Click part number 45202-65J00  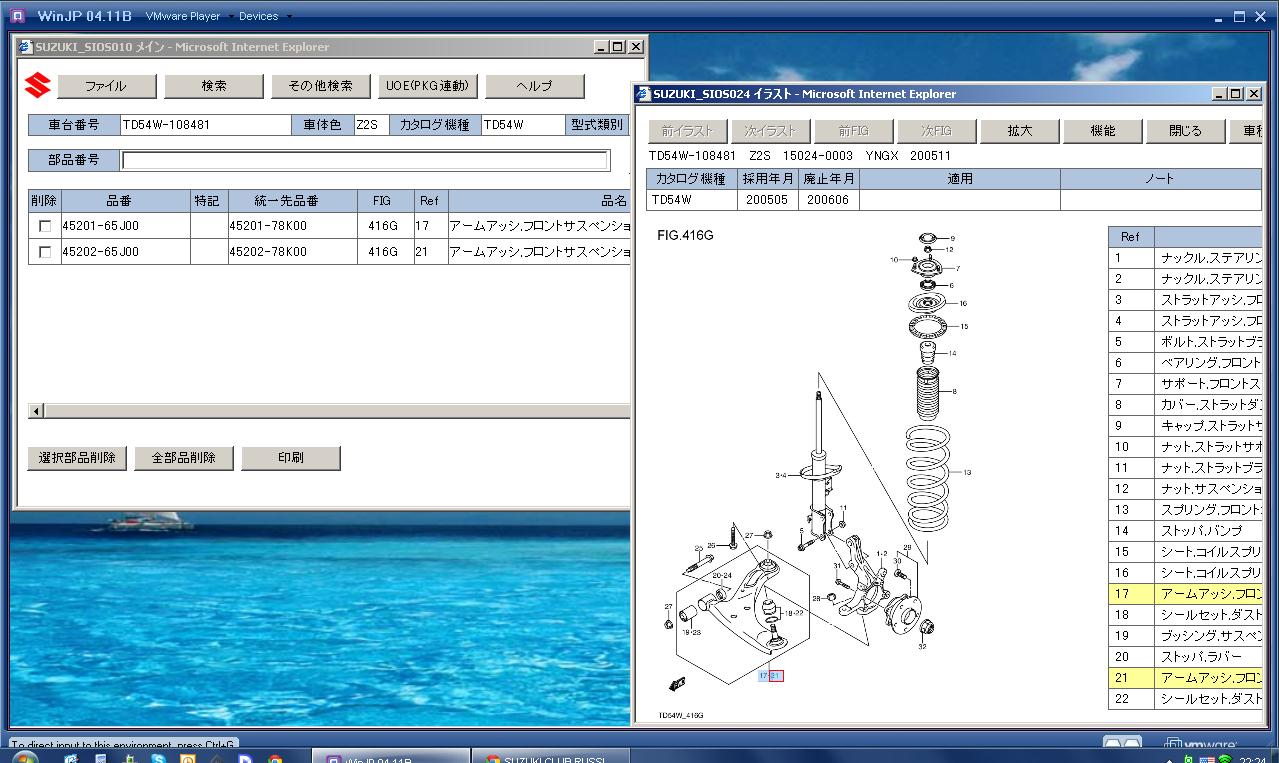coord(100,252)
